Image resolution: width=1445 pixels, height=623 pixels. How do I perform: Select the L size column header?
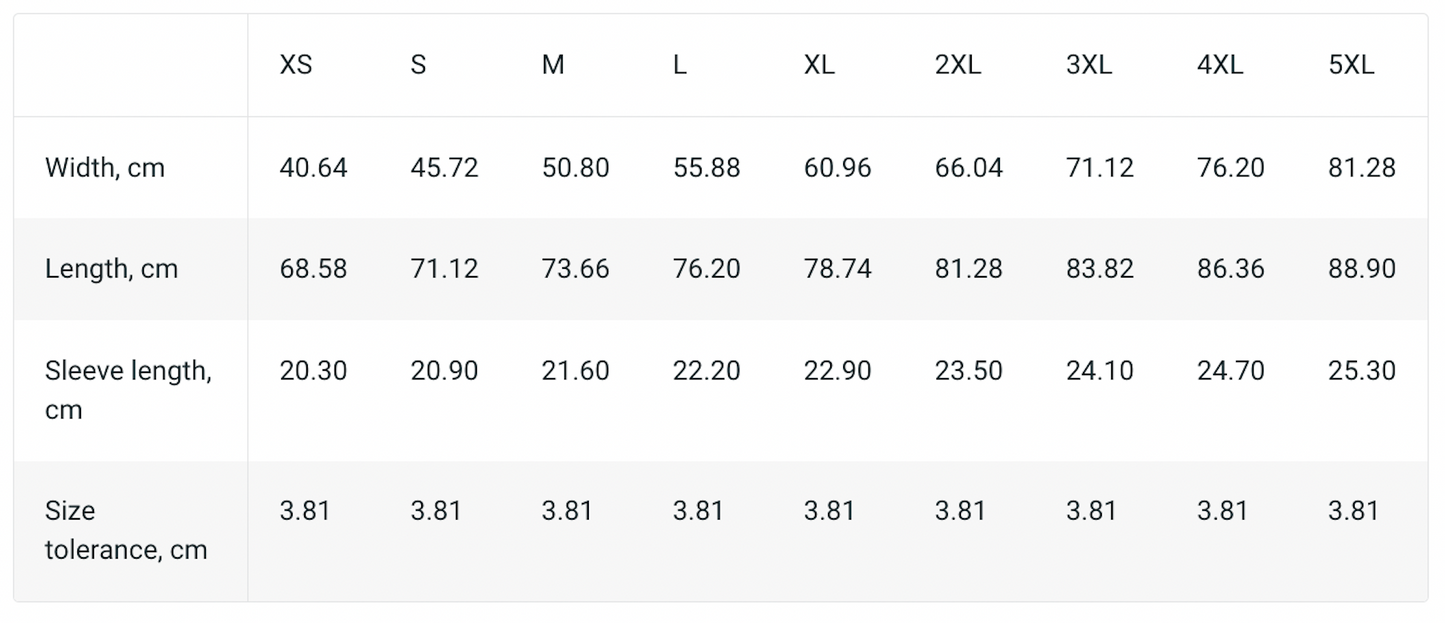point(680,65)
